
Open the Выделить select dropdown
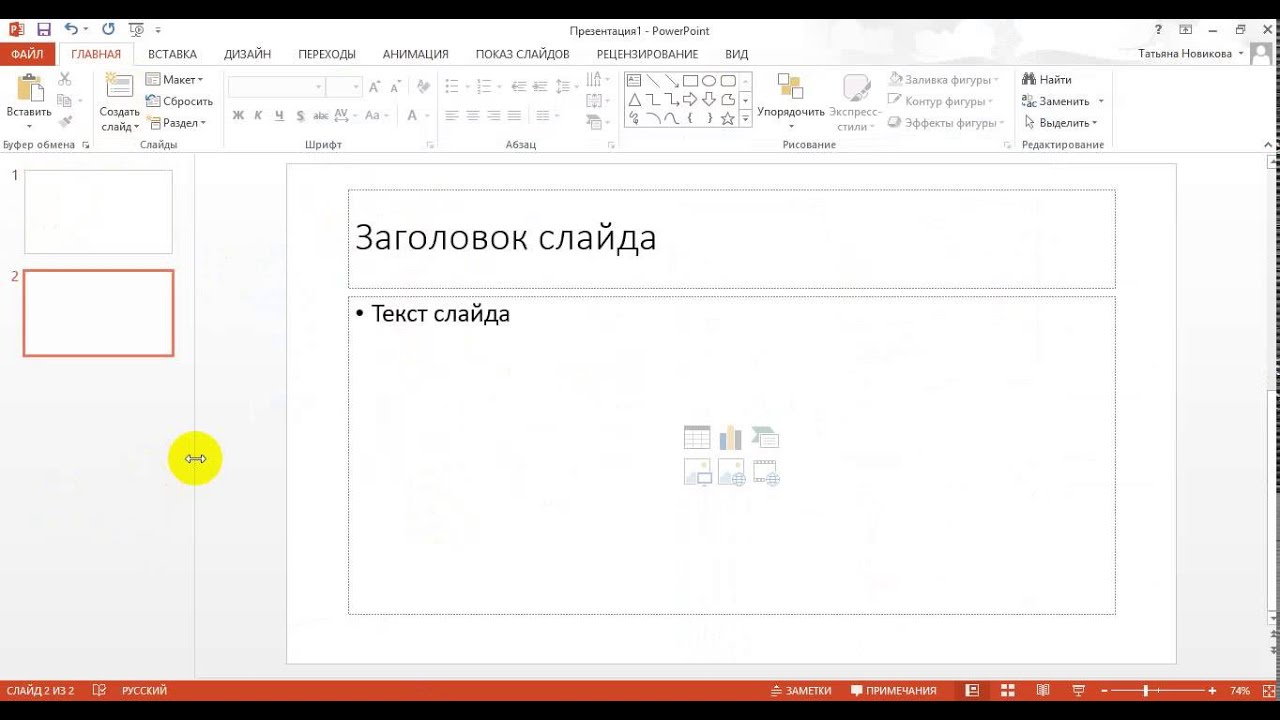(x=1060, y=123)
